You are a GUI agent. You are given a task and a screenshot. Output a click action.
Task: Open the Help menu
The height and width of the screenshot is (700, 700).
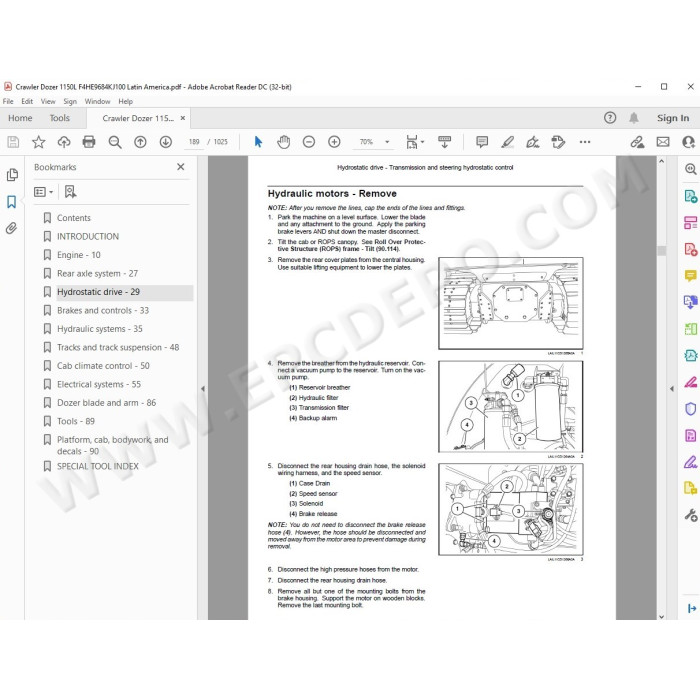[125, 101]
